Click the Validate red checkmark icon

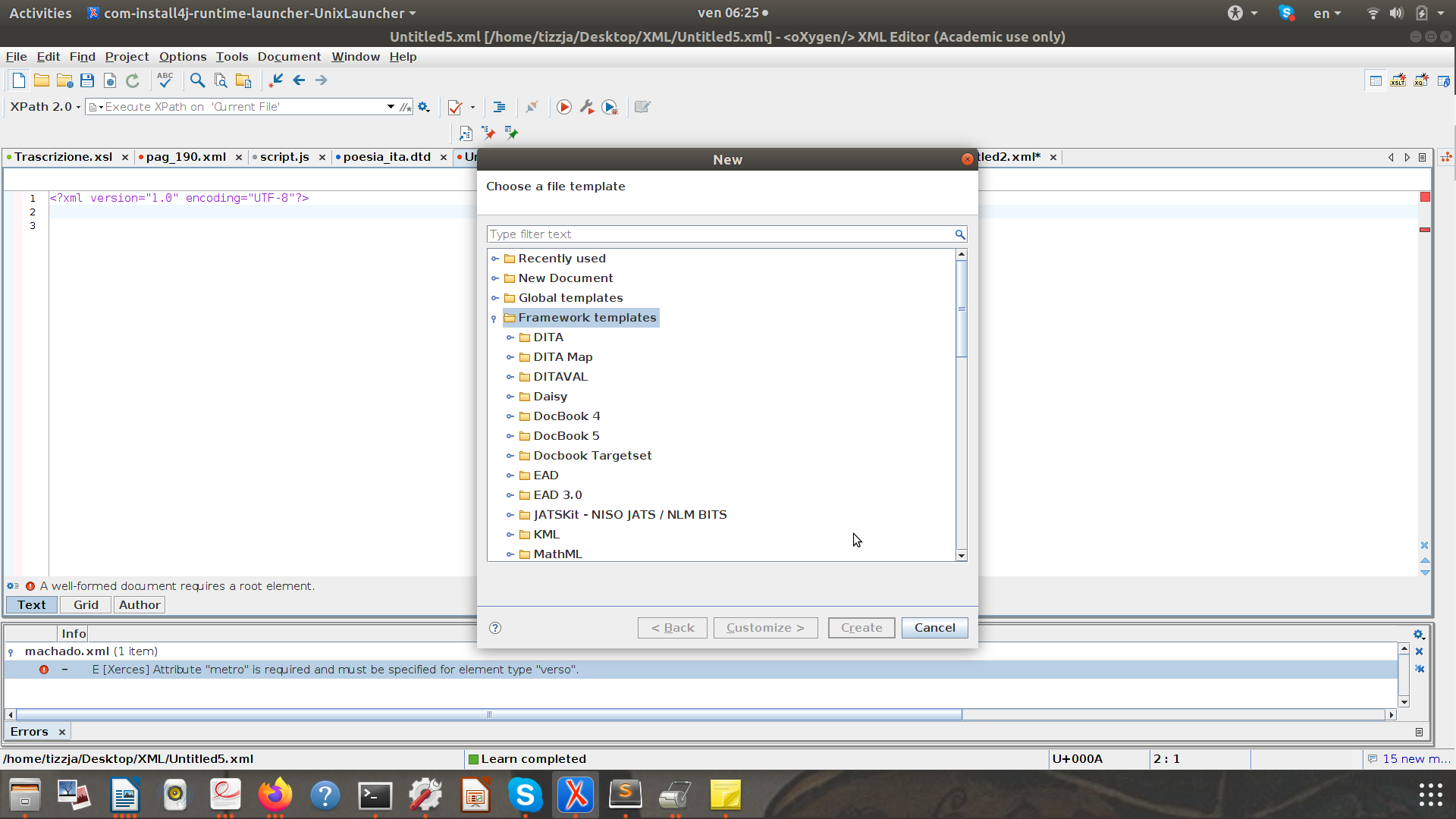click(x=455, y=107)
